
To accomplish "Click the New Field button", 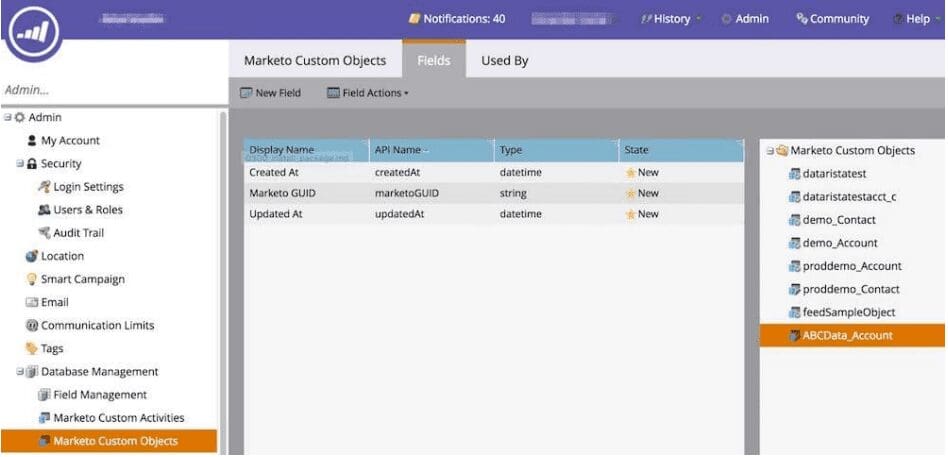I will click(270, 93).
